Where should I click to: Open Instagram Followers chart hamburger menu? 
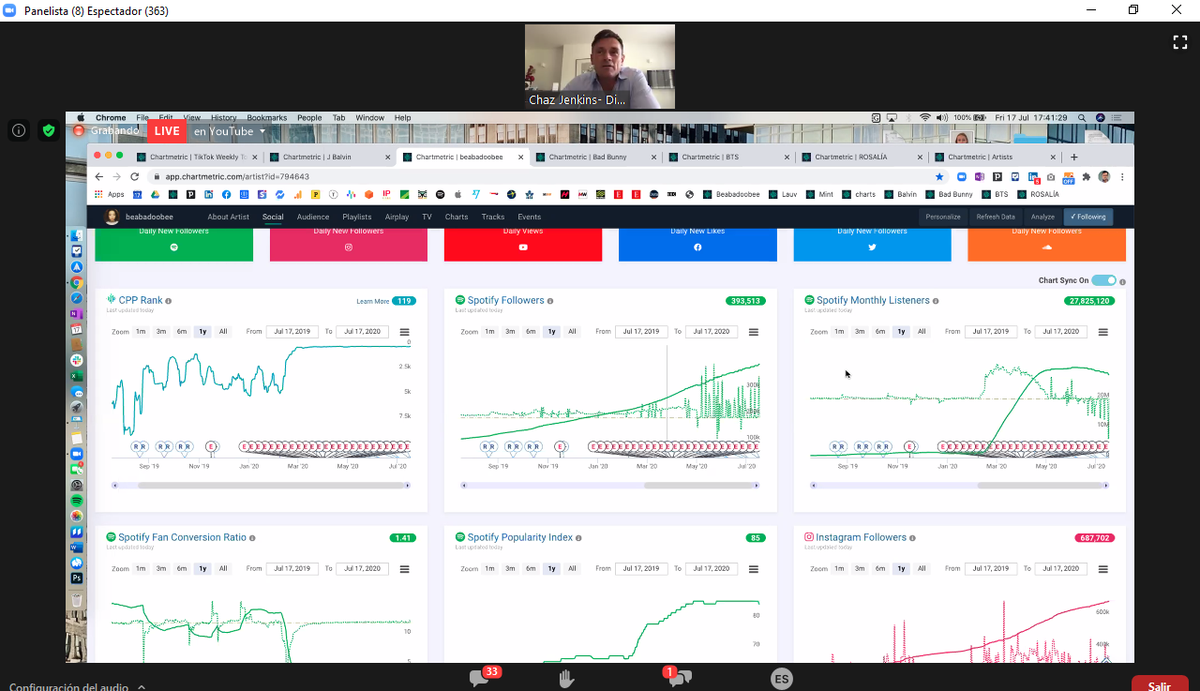[1103, 569]
